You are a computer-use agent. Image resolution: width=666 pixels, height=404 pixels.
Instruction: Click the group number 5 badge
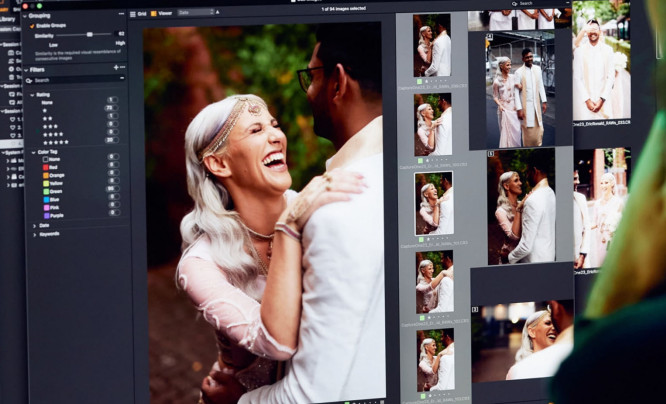[x=491, y=154]
